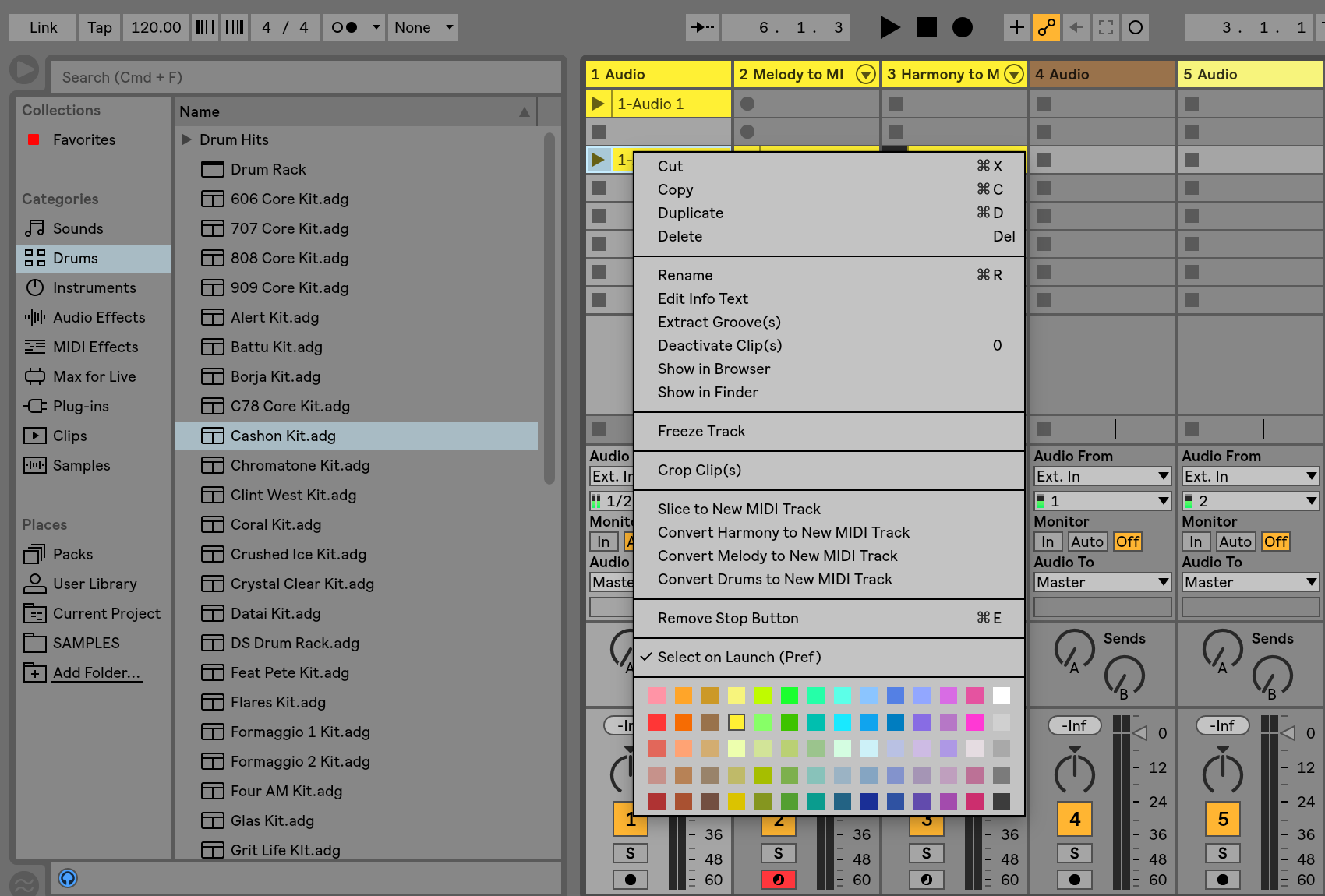Toggle the Capture MIDI bracket icon
Viewport: 1325px width, 896px height.
[x=1106, y=27]
